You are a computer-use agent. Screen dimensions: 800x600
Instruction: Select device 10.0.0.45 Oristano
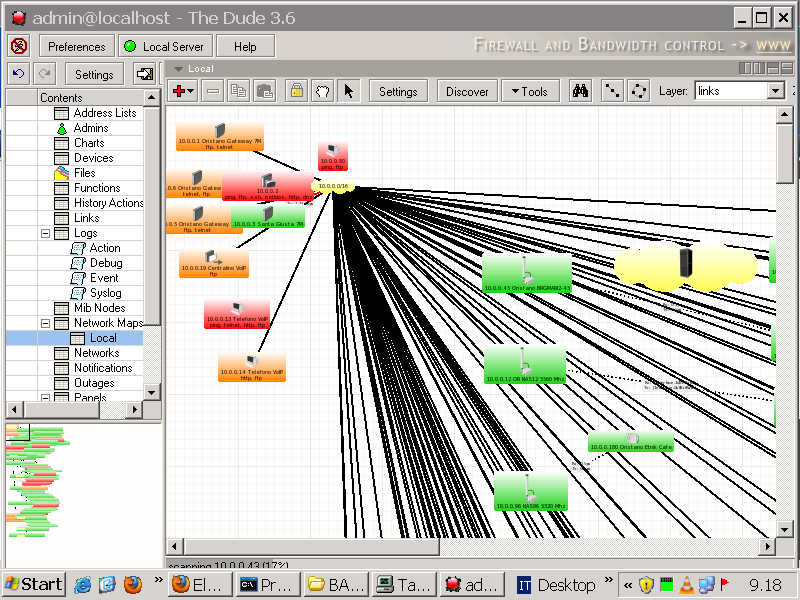click(527, 274)
